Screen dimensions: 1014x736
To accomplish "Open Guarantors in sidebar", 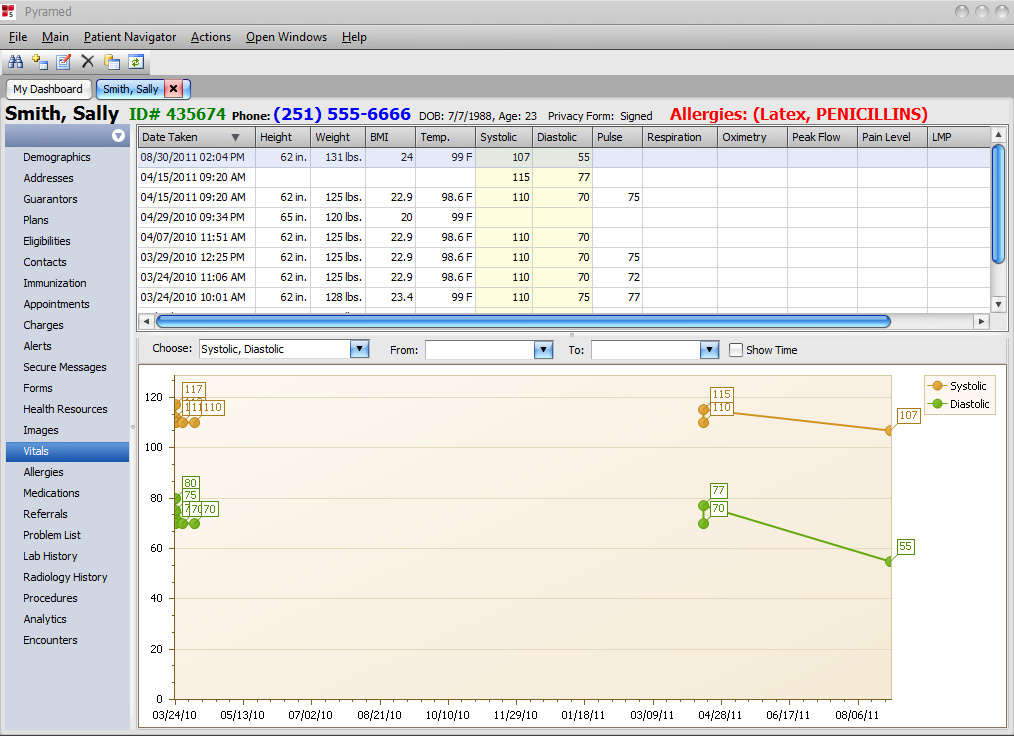I will click(x=50, y=199).
